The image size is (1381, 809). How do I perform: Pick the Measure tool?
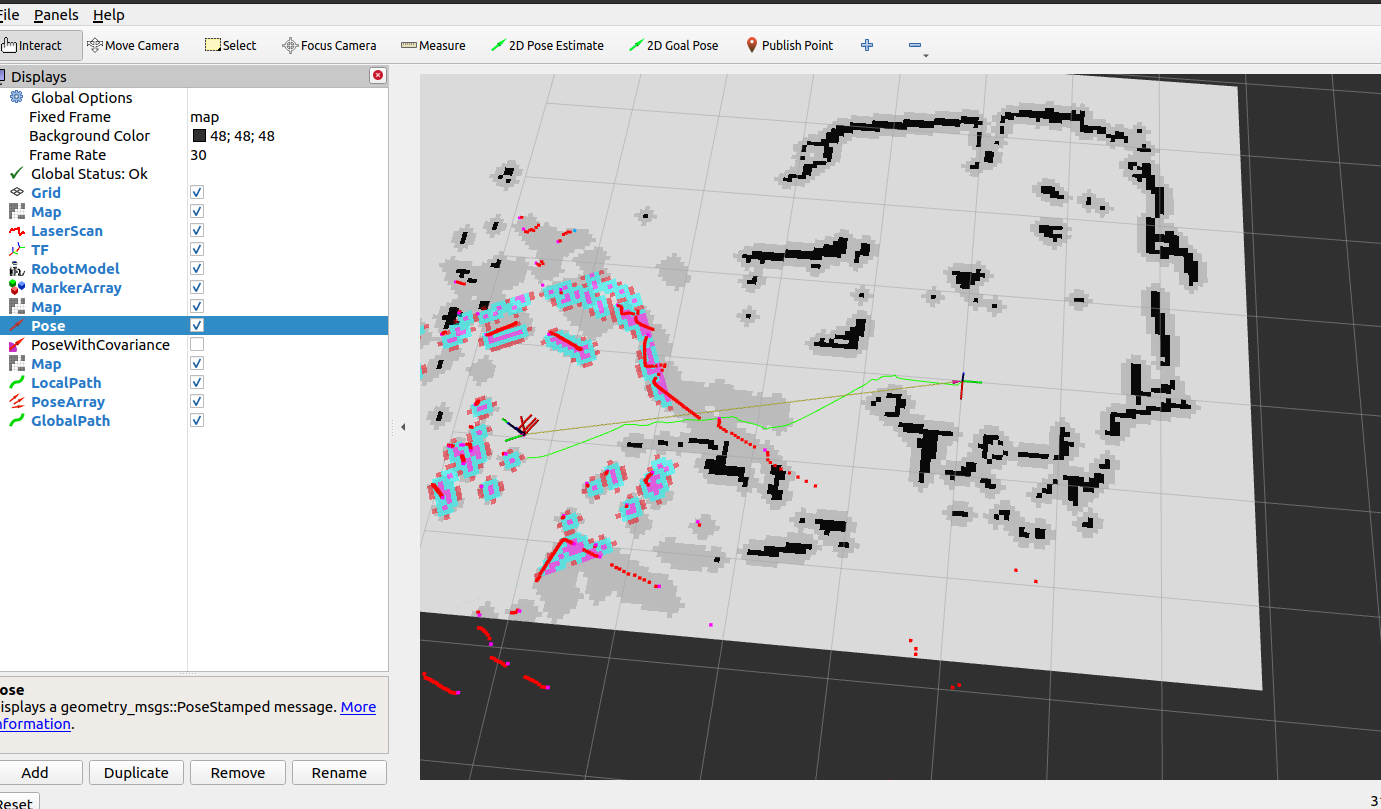click(x=433, y=45)
